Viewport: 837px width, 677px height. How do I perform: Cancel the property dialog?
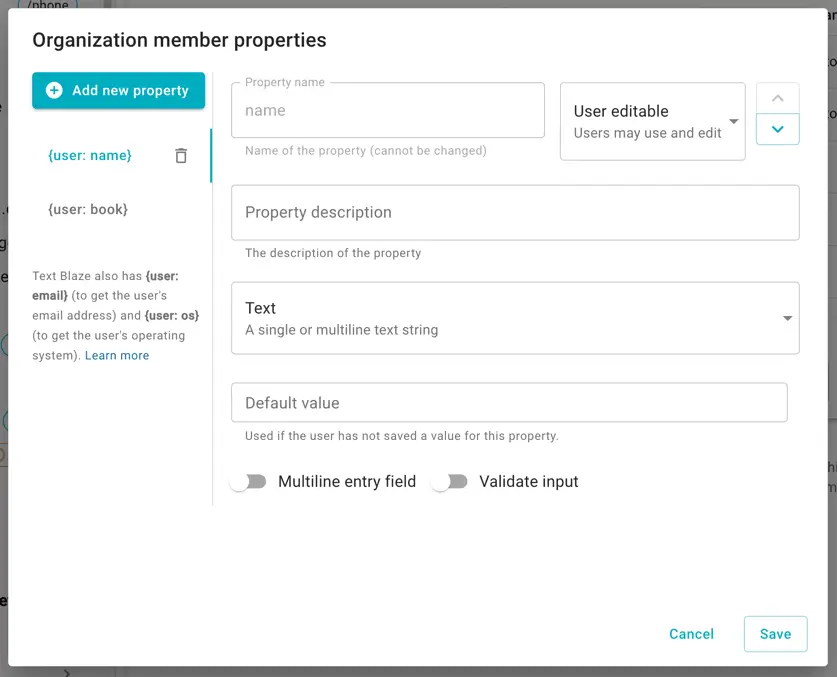tap(691, 634)
